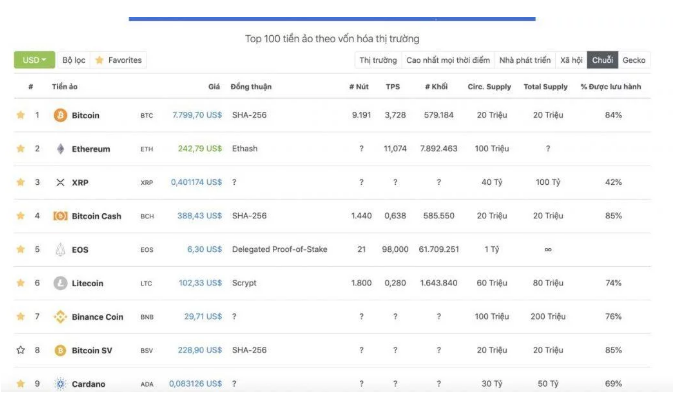Click the Ethash consensus cell
689x406 pixels.
coord(245,149)
